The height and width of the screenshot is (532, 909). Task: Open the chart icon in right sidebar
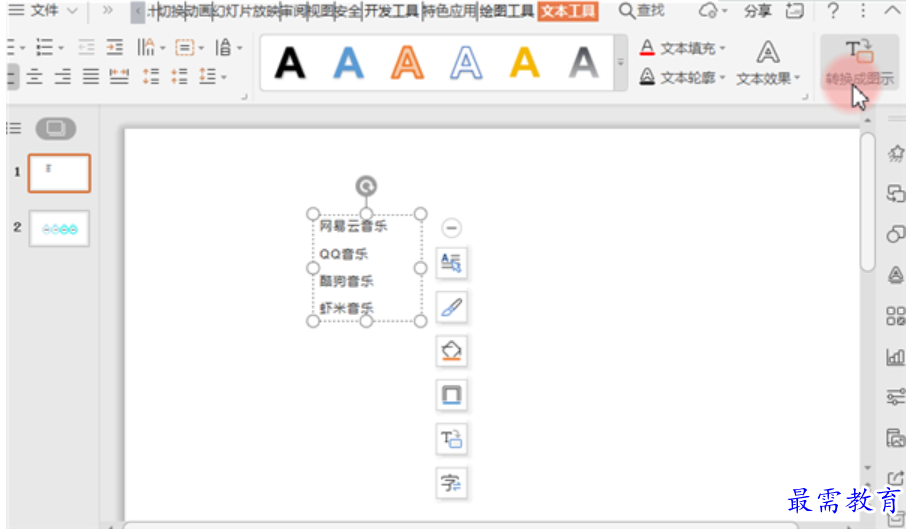(896, 357)
